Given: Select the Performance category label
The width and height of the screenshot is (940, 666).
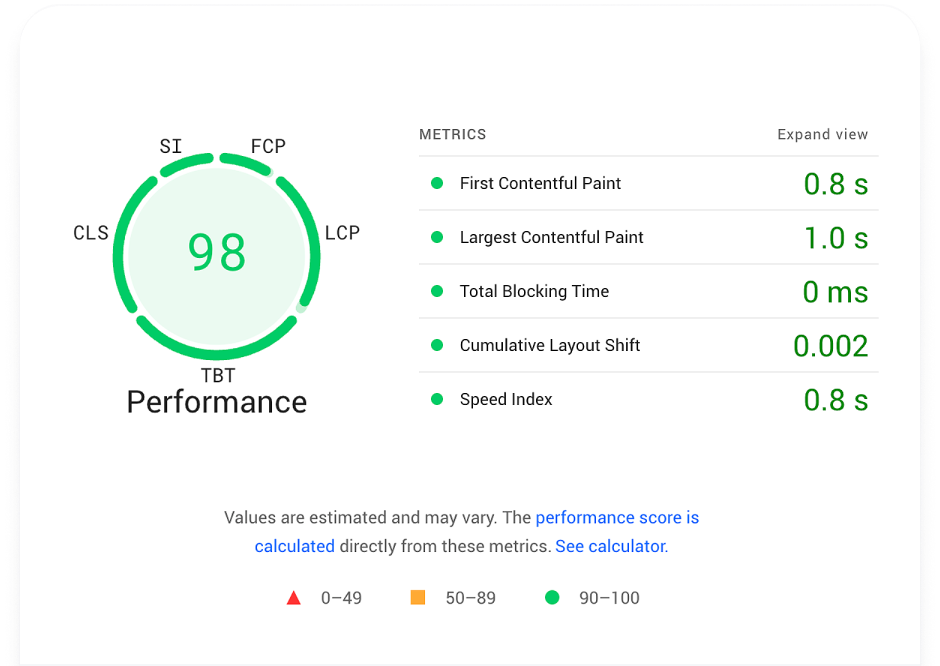Looking at the screenshot, I should [216, 401].
